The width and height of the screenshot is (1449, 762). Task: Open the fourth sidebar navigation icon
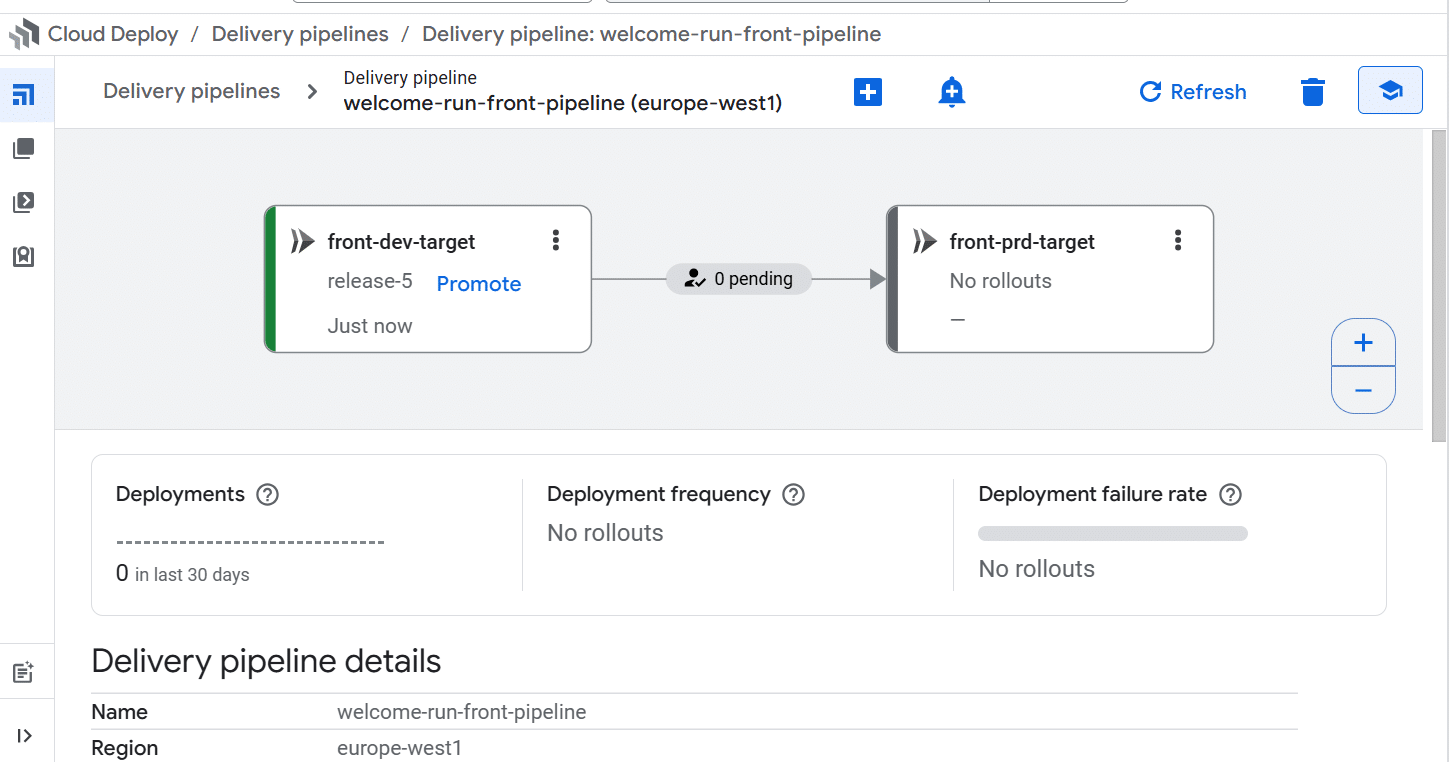click(24, 257)
